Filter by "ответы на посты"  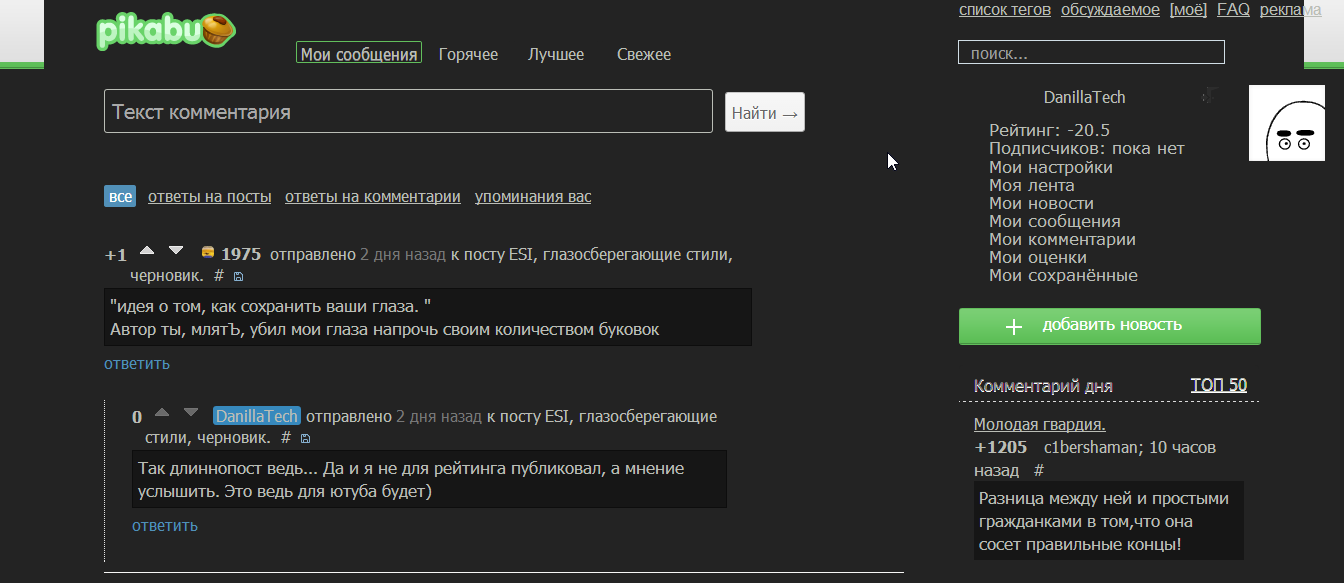tap(209, 197)
